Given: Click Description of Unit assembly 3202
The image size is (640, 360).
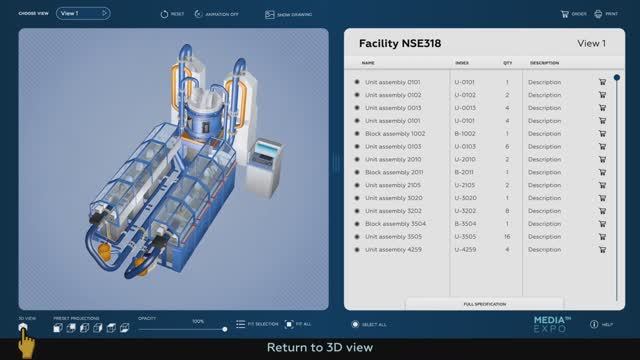Looking at the screenshot, I should coord(544,211).
